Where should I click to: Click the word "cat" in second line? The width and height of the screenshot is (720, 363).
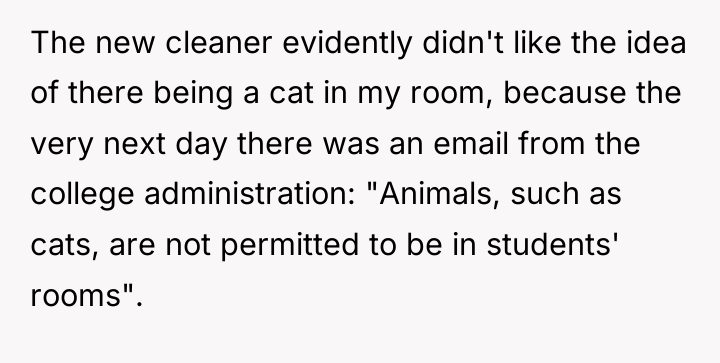click(291, 93)
